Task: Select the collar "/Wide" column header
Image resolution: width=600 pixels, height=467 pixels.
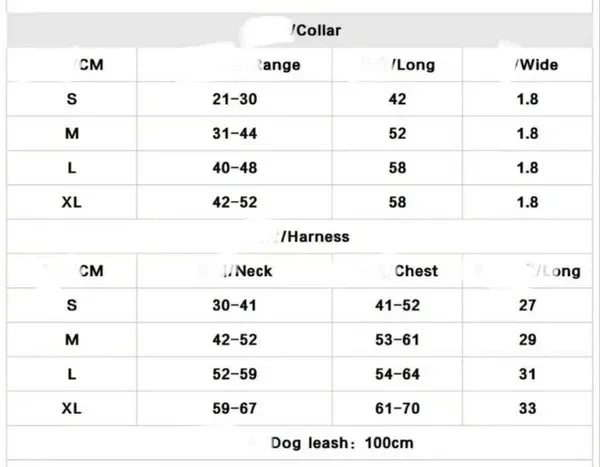Action: click(x=536, y=65)
